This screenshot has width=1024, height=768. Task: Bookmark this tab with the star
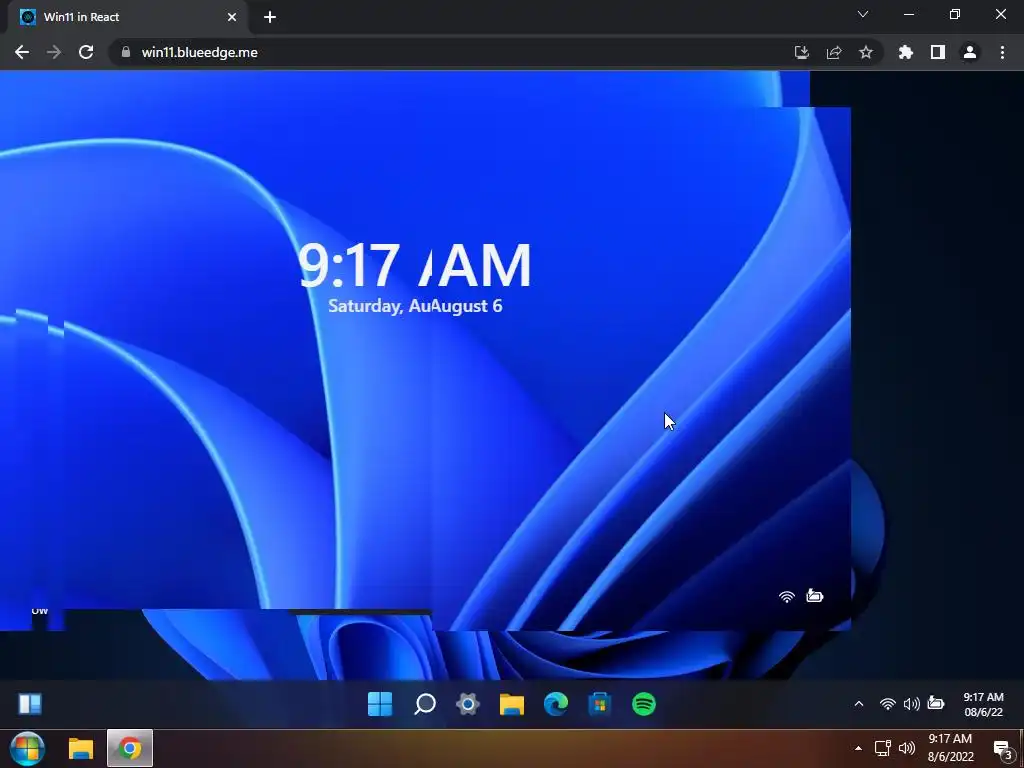866,52
